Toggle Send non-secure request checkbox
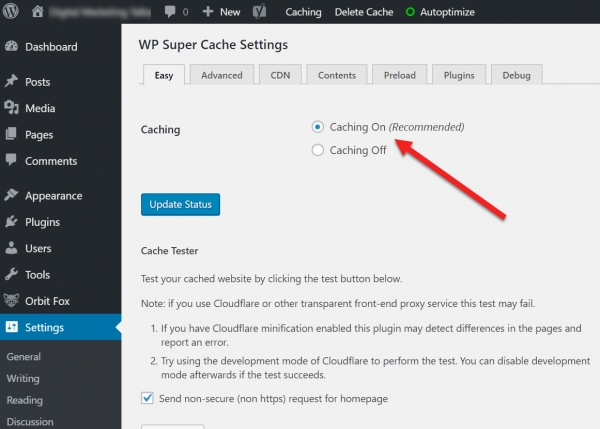Screen dimensions: 600x429 [147, 398]
